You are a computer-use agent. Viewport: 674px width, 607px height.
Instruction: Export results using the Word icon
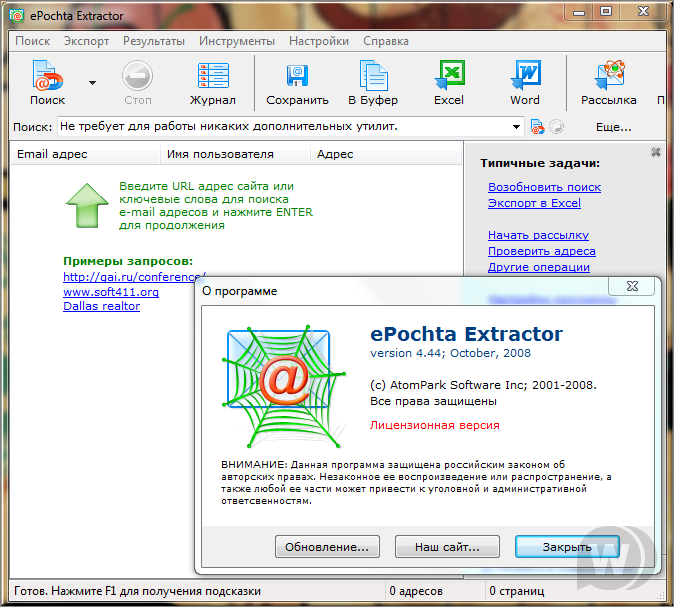525,83
